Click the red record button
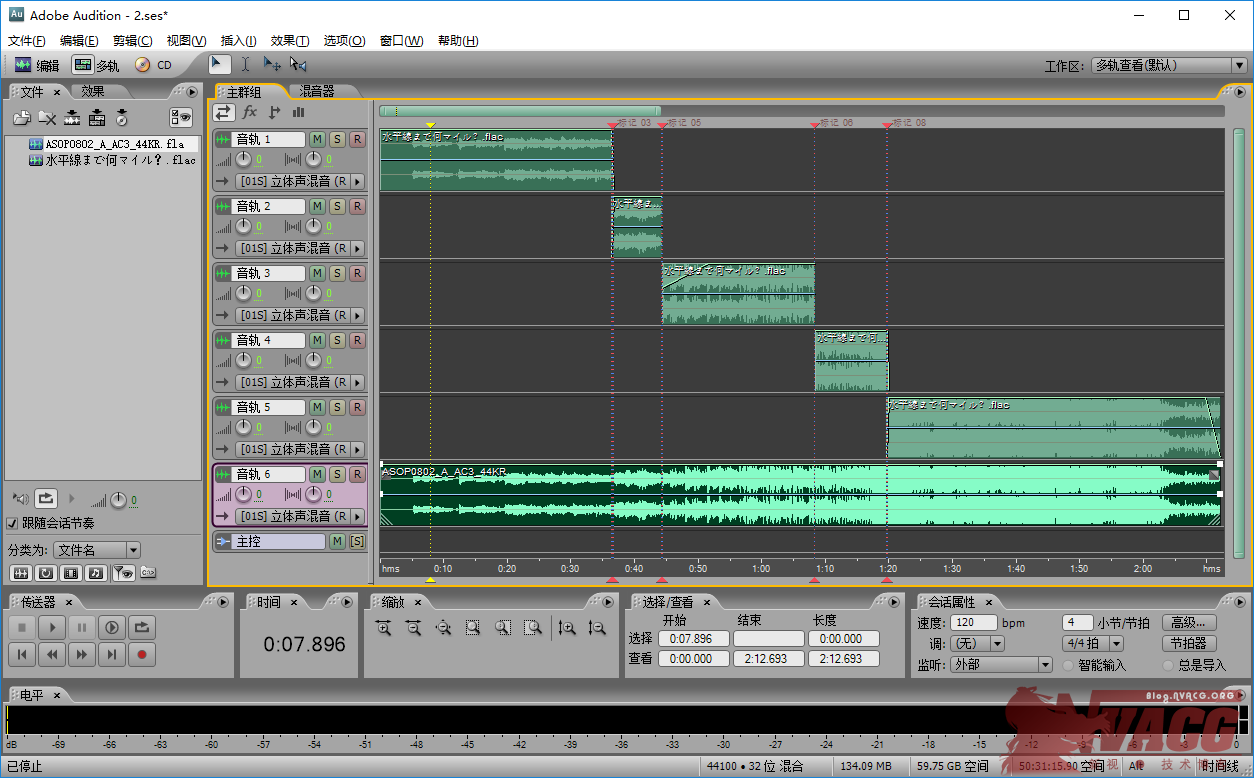This screenshot has height=778, width=1254. click(x=142, y=655)
